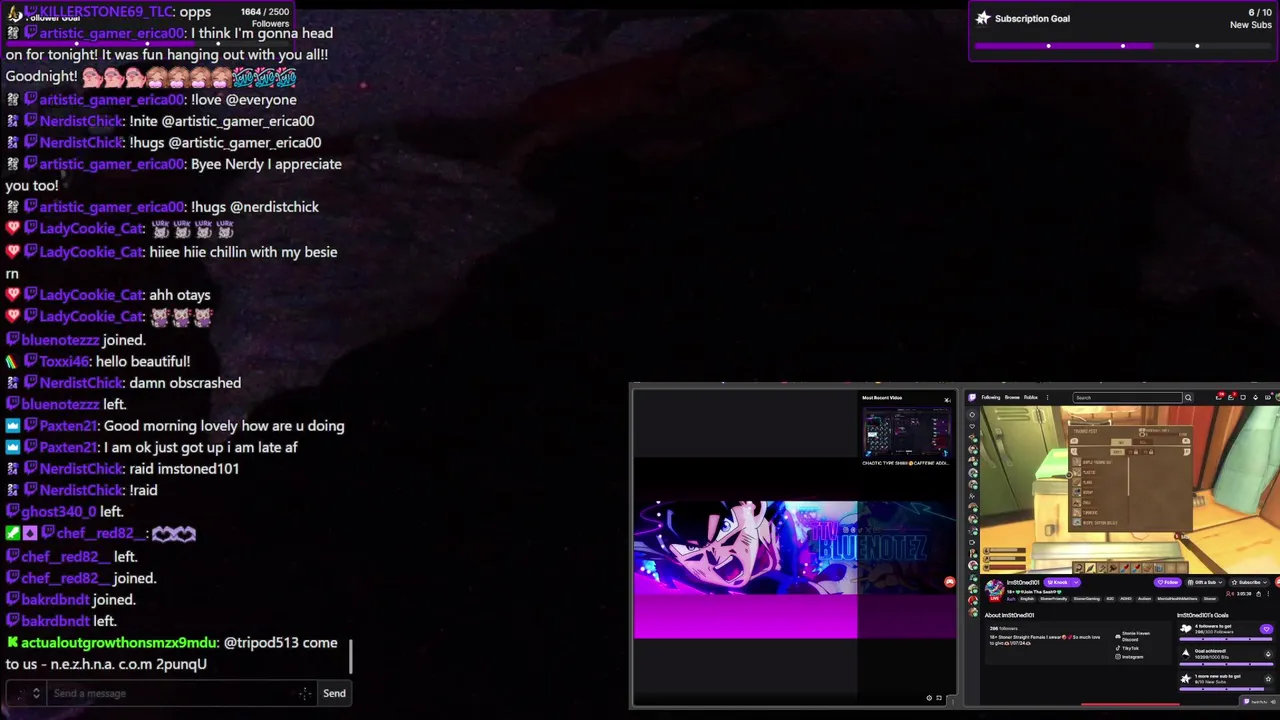Open the more options dots in Twitch nav
This screenshot has height=720, width=1280.
(1047, 397)
